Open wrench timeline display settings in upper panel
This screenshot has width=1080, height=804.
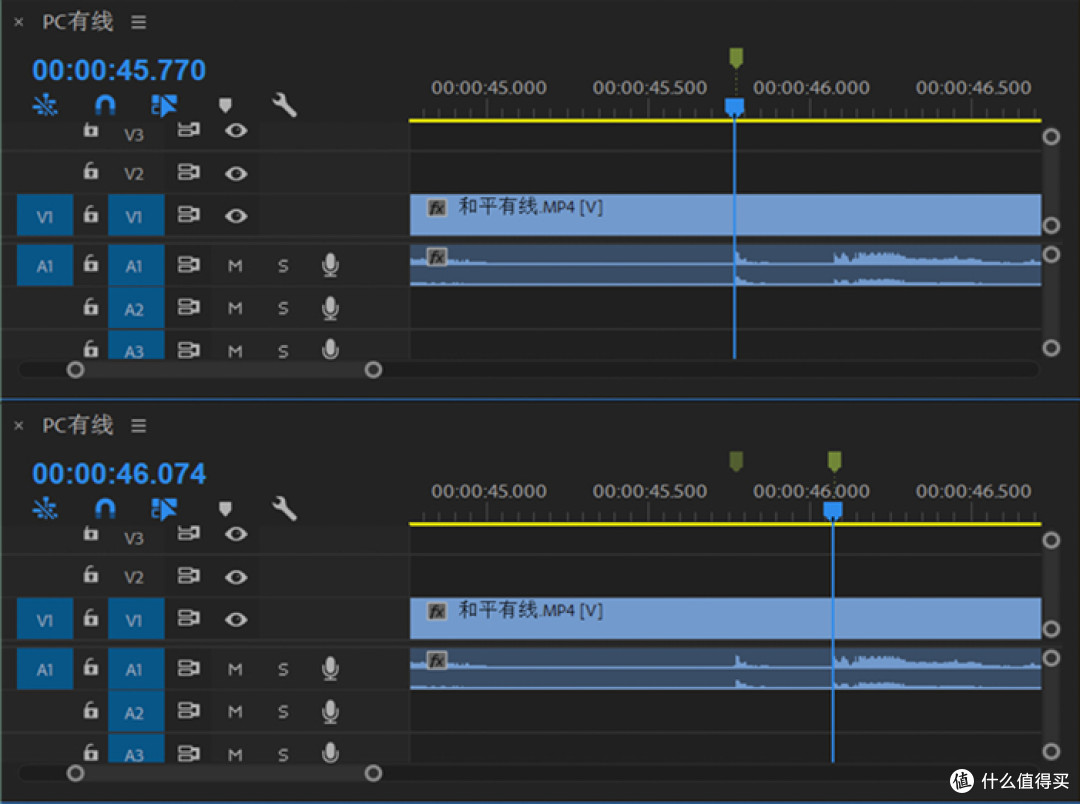[x=284, y=105]
